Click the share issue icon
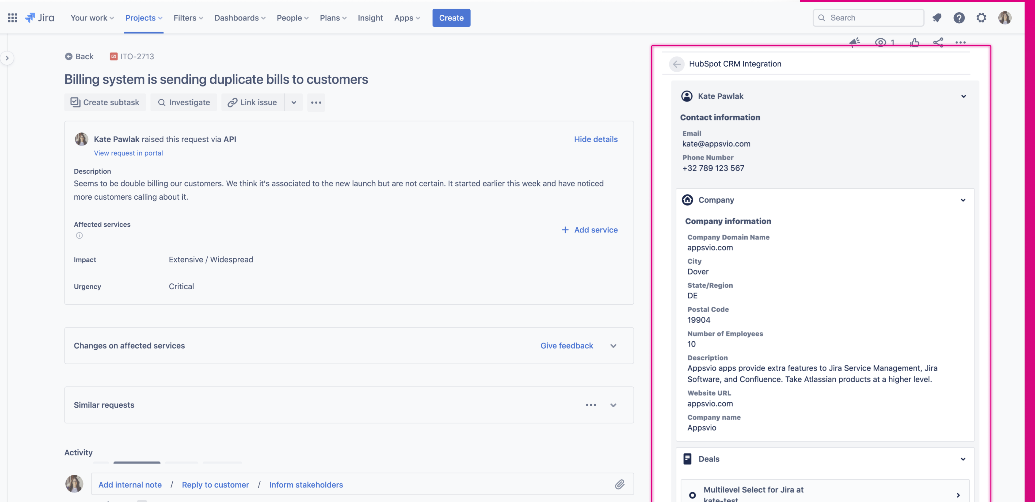Image resolution: width=1035 pixels, height=502 pixels. pyautogui.click(x=938, y=42)
